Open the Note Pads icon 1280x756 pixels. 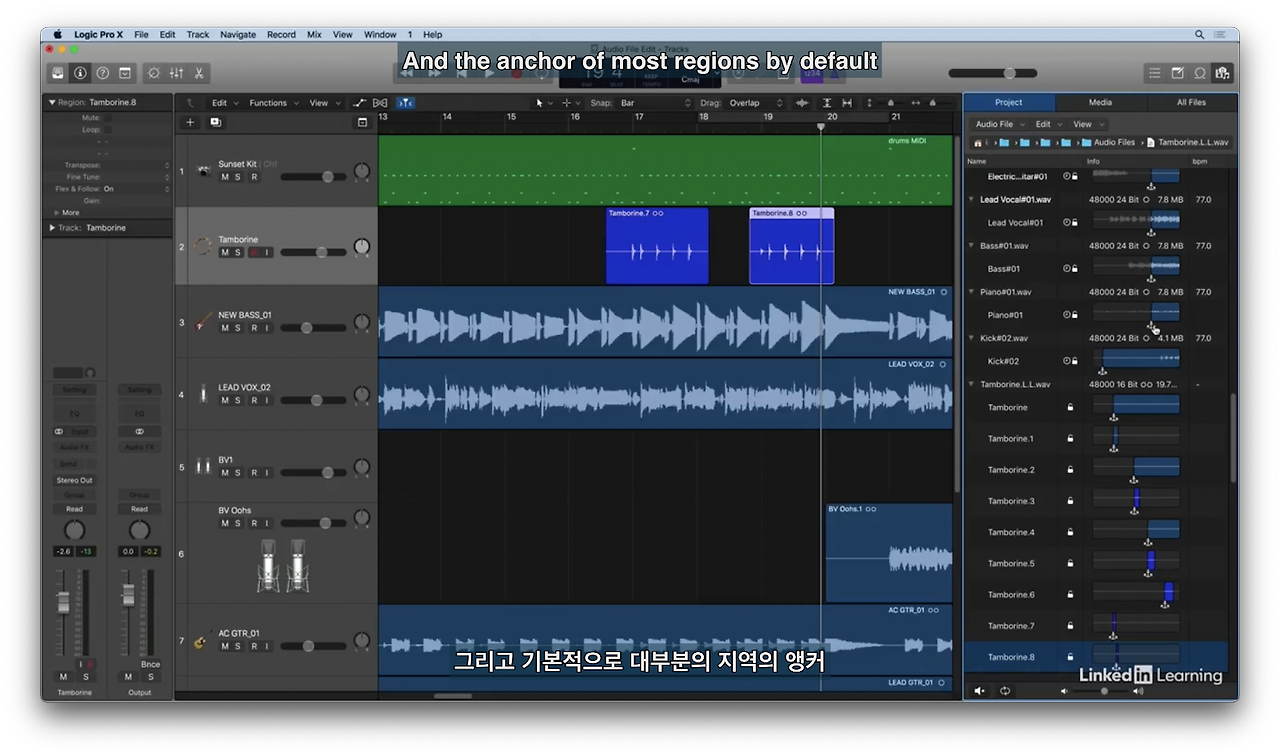tap(1177, 73)
